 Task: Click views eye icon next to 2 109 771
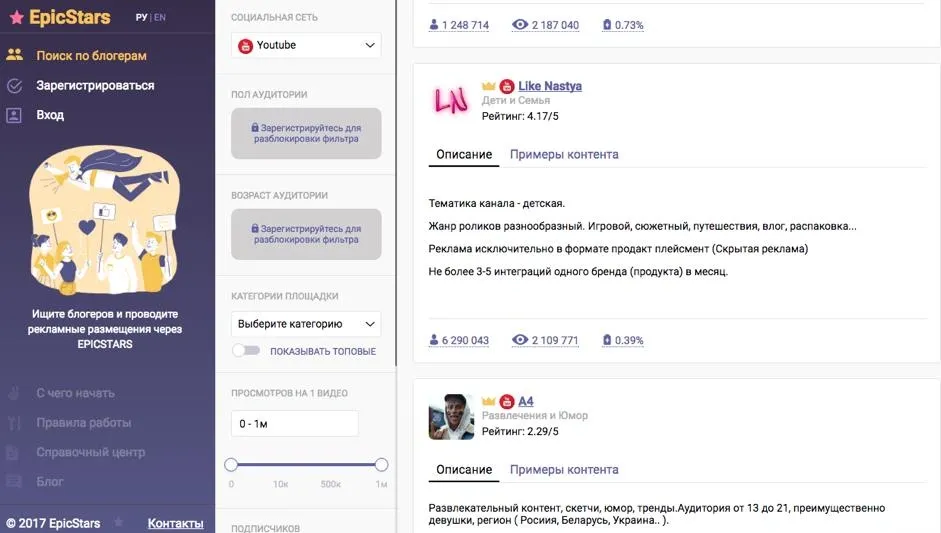[x=520, y=340]
